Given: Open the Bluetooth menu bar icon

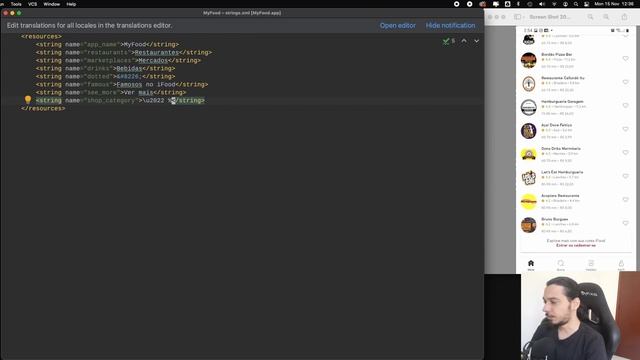Looking at the screenshot, I should (x=518, y=4).
